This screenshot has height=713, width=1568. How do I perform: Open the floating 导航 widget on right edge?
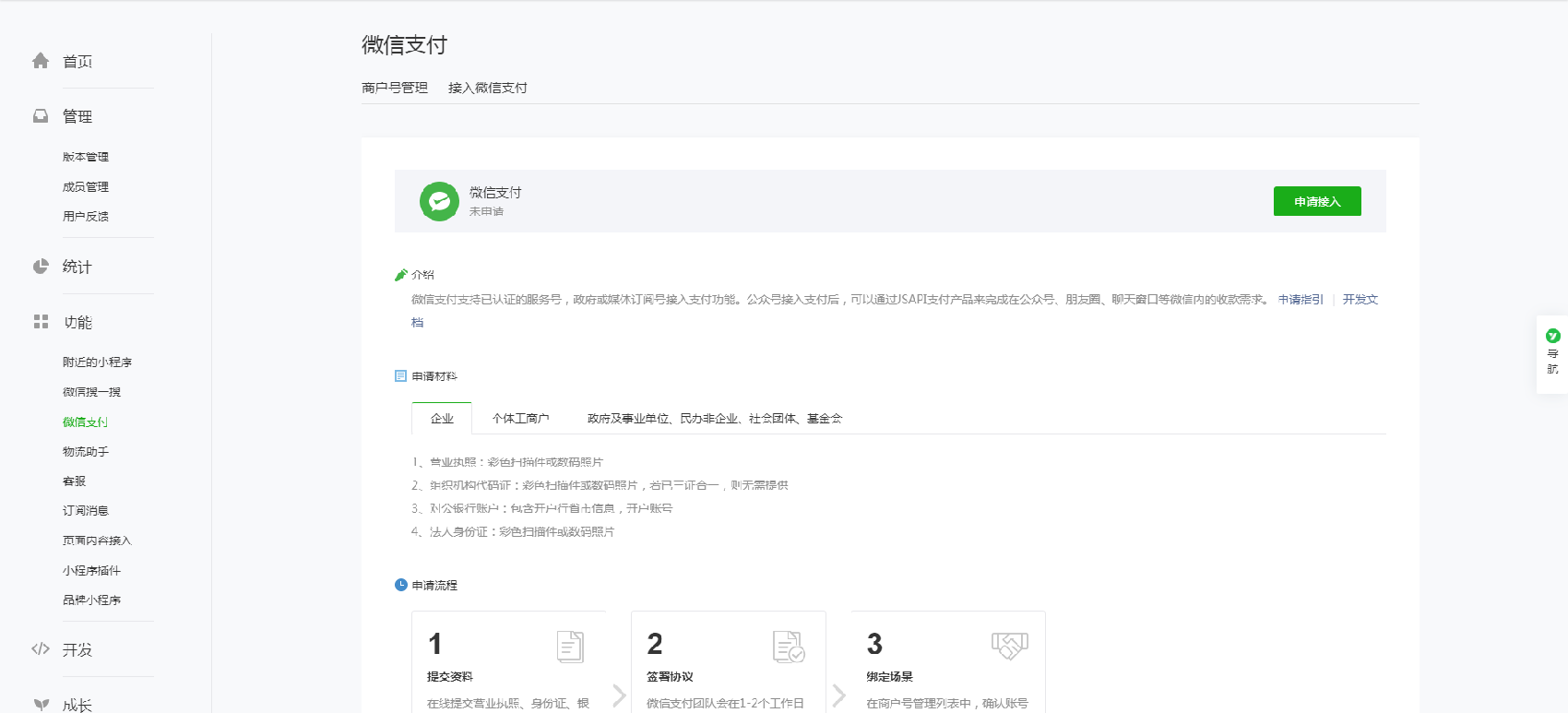tap(1552, 354)
